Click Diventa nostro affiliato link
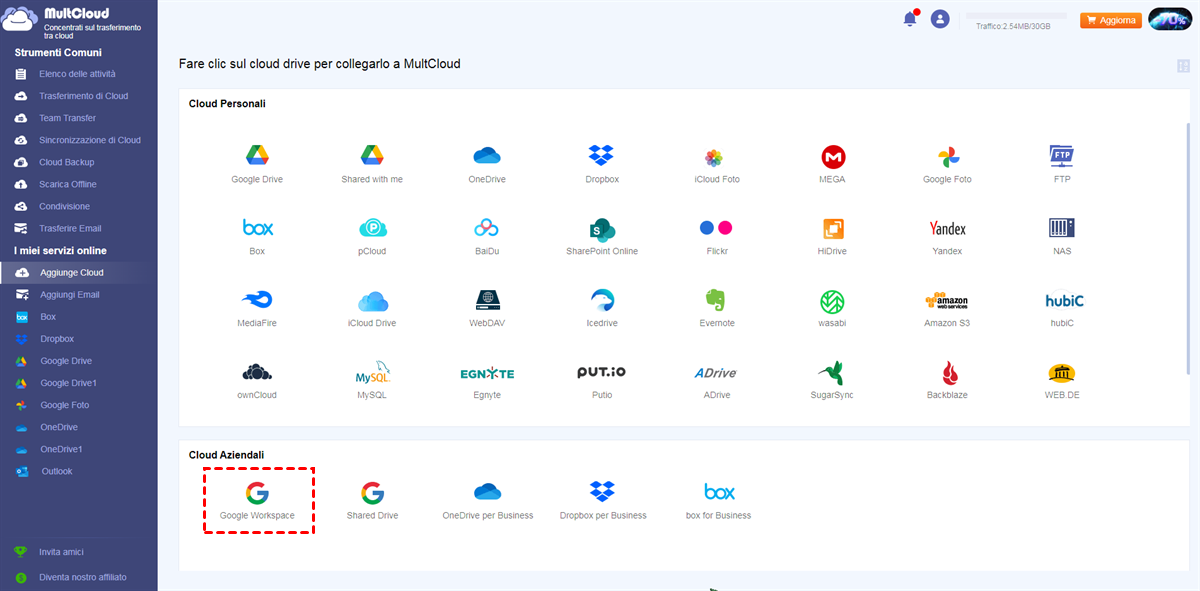Screen dimensions: 1200x591 [83, 577]
